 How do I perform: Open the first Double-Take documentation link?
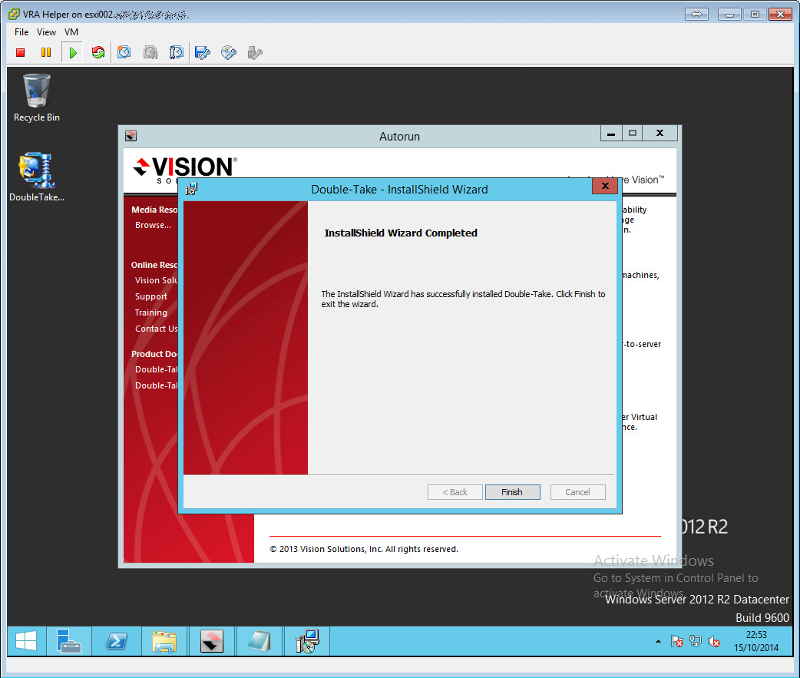[x=156, y=369]
